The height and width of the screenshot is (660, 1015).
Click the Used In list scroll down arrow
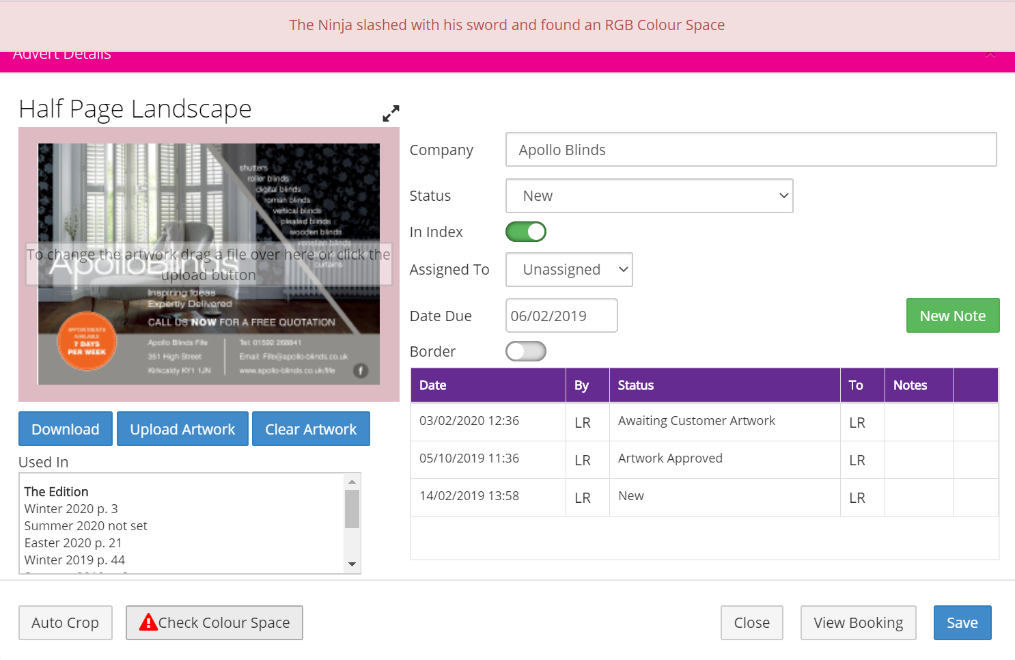(352, 564)
